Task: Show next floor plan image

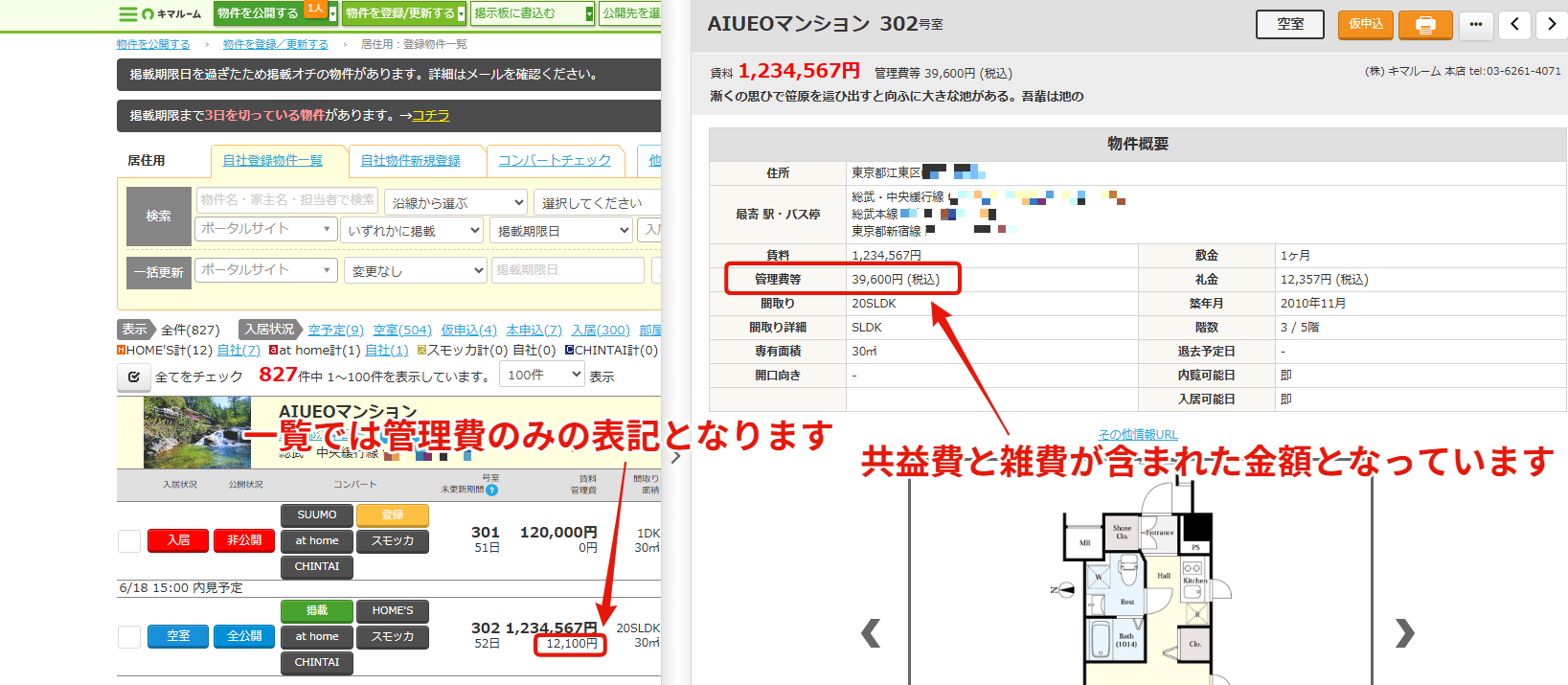Action: pyautogui.click(x=1404, y=633)
